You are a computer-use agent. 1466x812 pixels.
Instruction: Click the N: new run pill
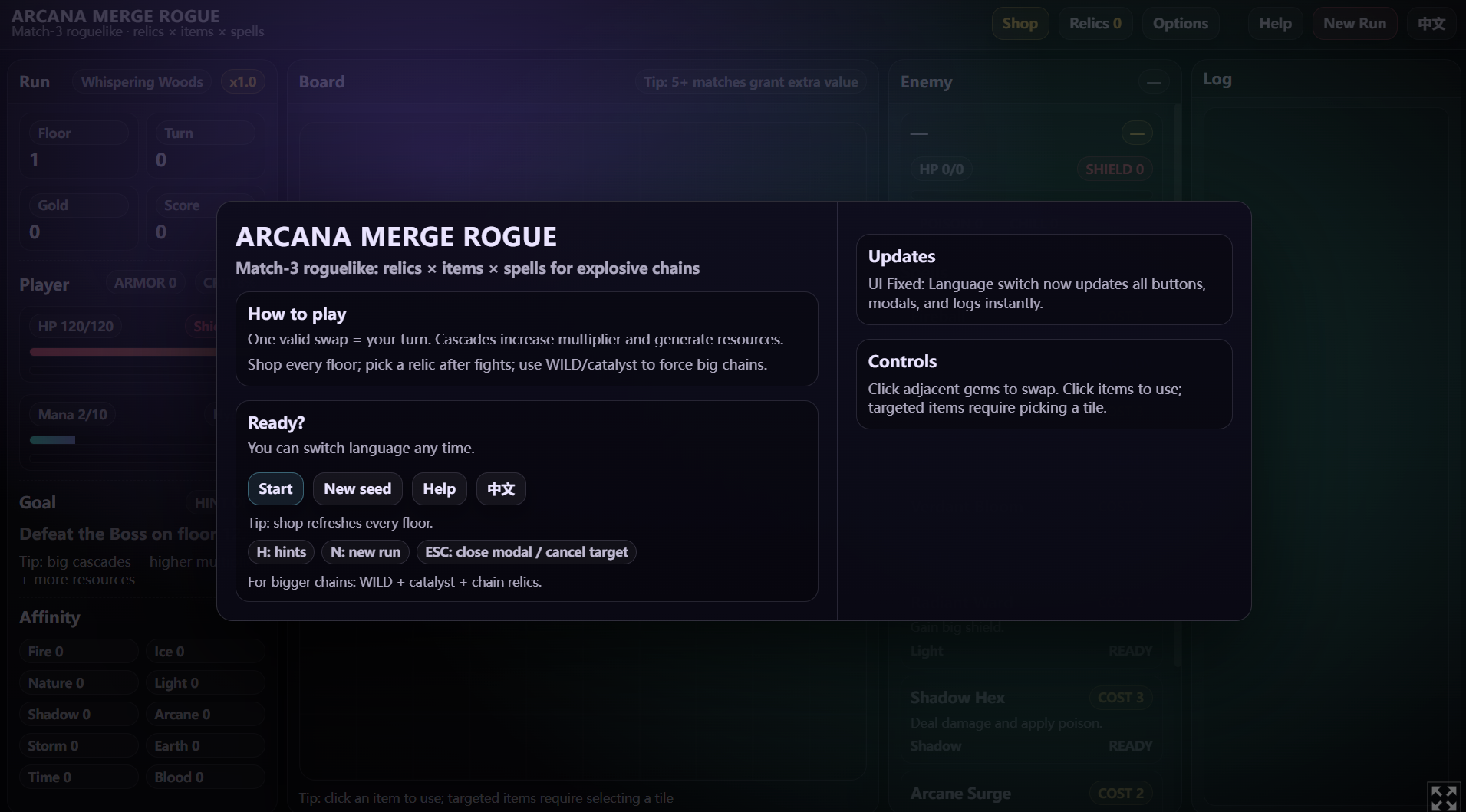coord(365,552)
